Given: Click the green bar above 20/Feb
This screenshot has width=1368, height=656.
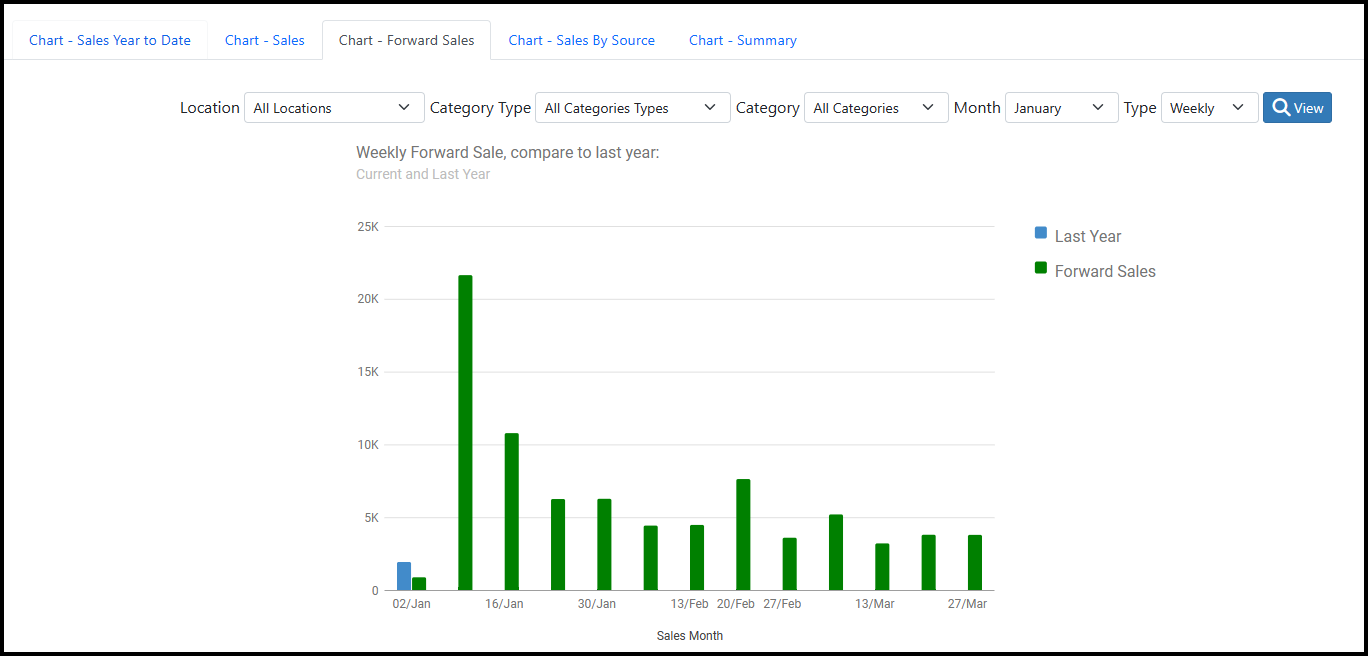Looking at the screenshot, I should (x=743, y=534).
